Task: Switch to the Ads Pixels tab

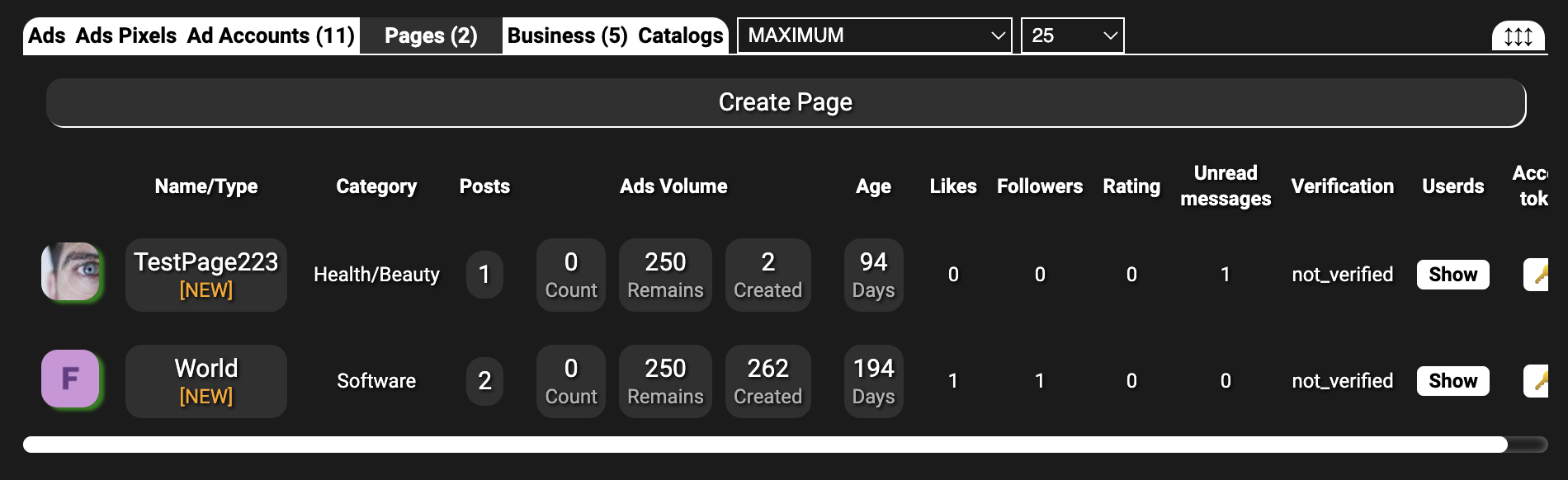Action: 126,35
